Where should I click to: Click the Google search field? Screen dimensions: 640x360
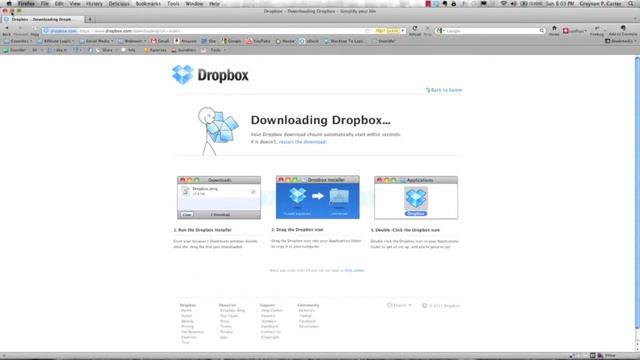tap(492, 31)
